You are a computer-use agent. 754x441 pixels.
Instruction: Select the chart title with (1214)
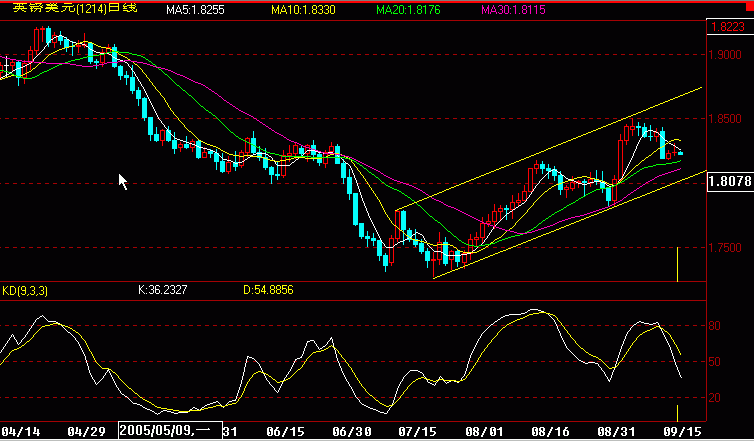tap(75, 7)
